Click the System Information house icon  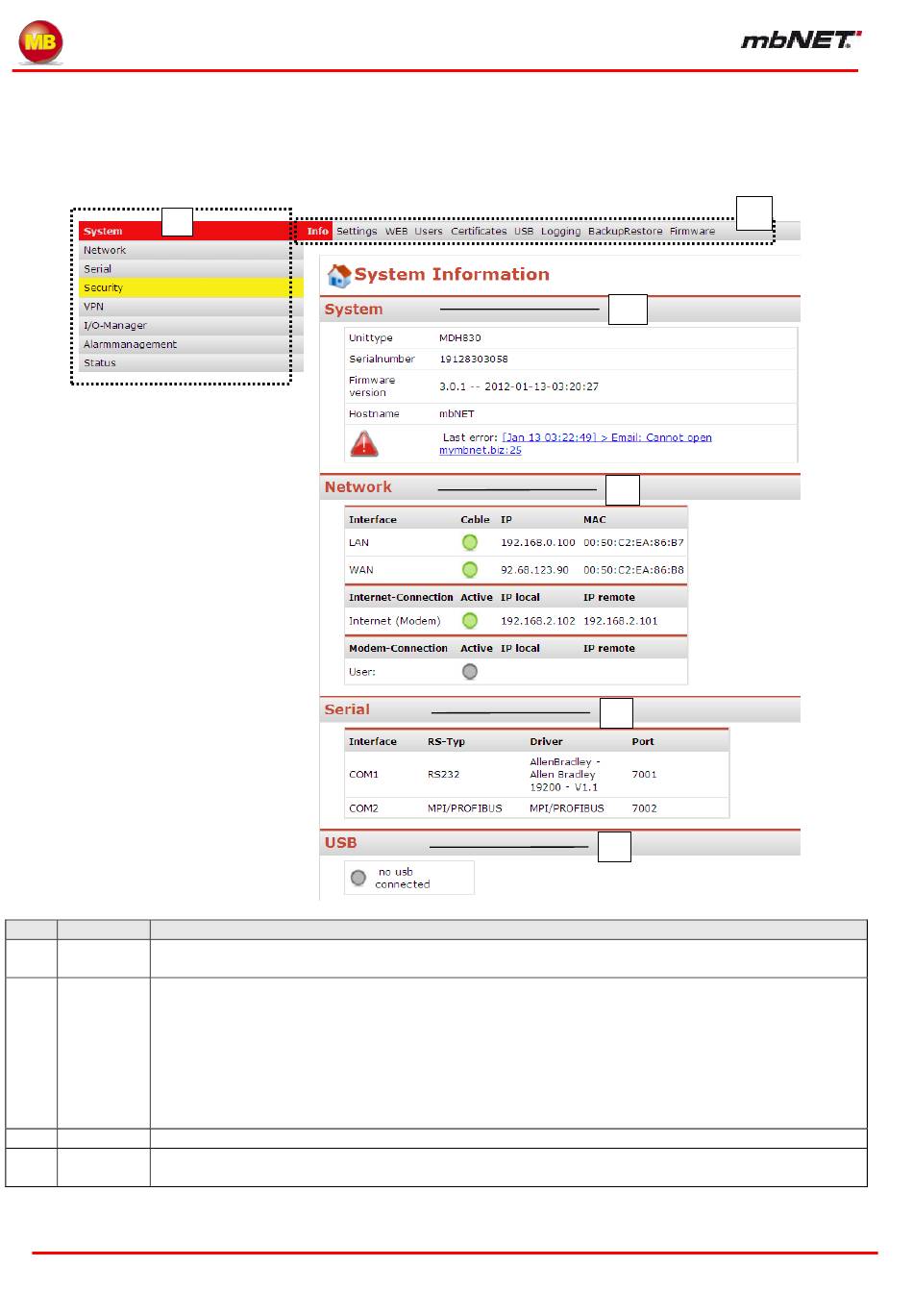pos(338,276)
